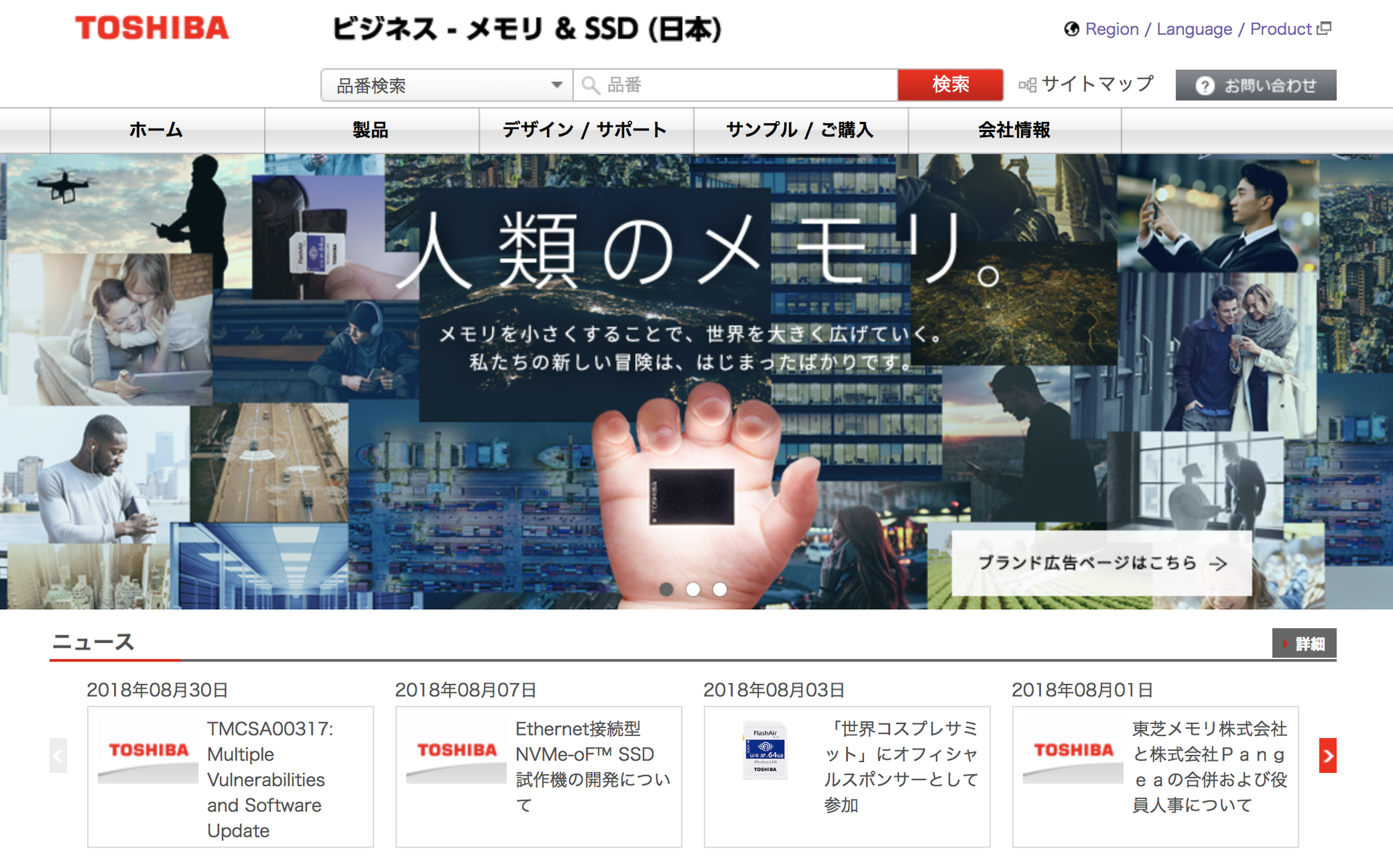Screen dimensions: 1393x868
Task: Click the date 2018年08月07日
Action: click(466, 690)
